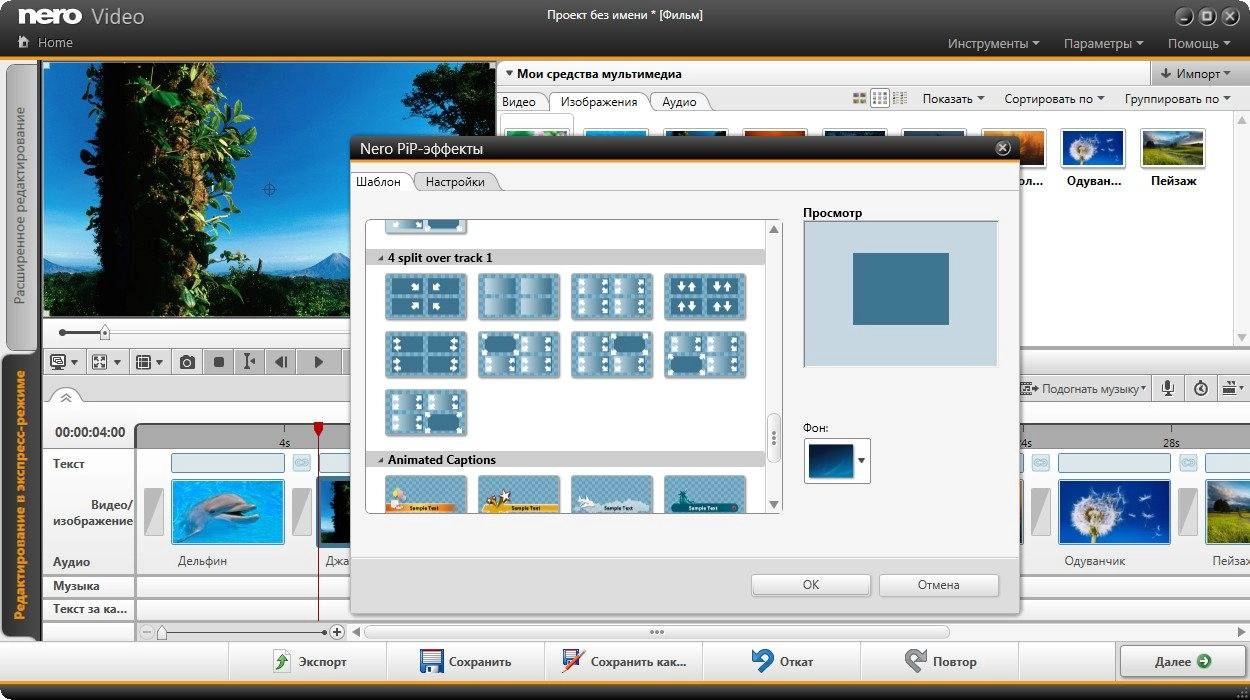Screen dimensions: 1250x700
Task: Choose the third 4 split template in row one
Action: coord(612,296)
